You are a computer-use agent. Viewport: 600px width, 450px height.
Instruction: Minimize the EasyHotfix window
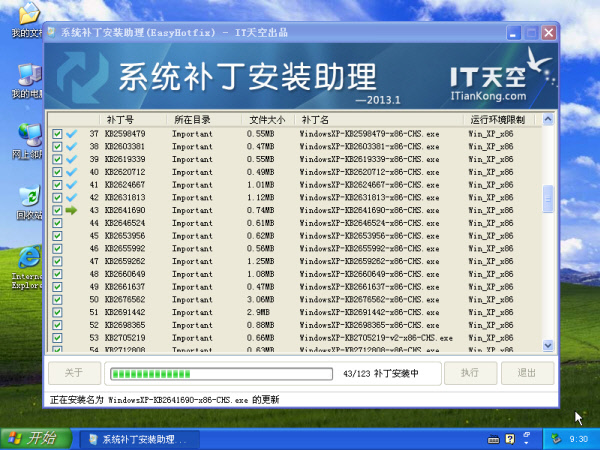click(x=513, y=33)
